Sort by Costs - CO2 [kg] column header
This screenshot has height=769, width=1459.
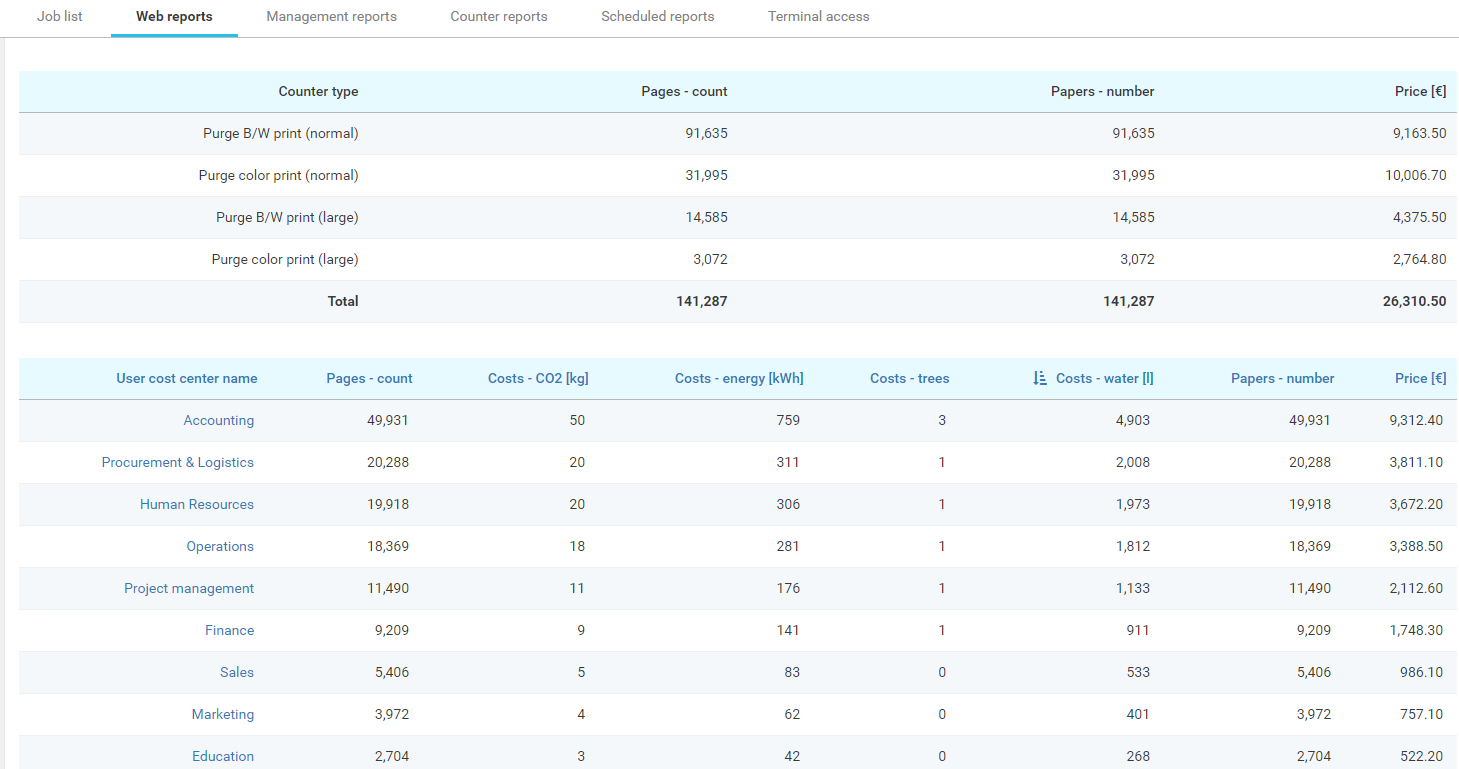click(x=537, y=379)
